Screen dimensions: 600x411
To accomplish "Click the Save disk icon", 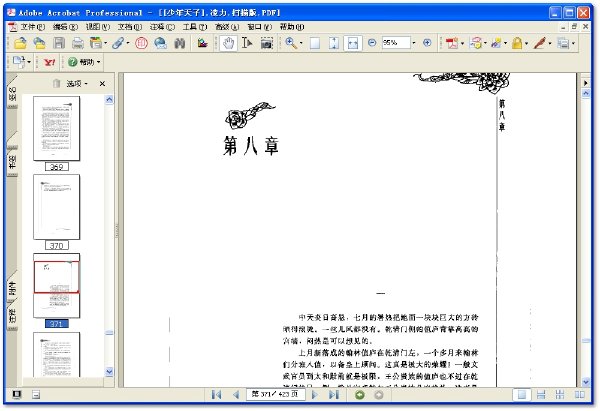I will pos(59,43).
